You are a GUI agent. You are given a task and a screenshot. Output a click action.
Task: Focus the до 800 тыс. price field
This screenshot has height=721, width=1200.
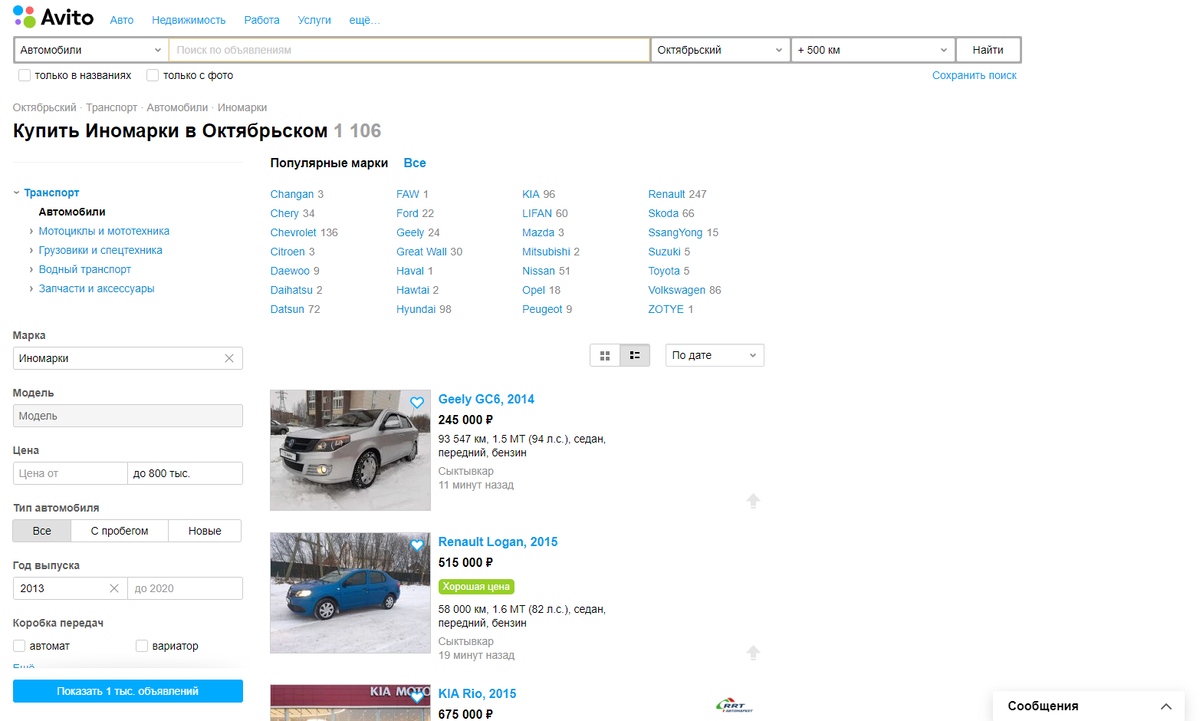point(185,473)
